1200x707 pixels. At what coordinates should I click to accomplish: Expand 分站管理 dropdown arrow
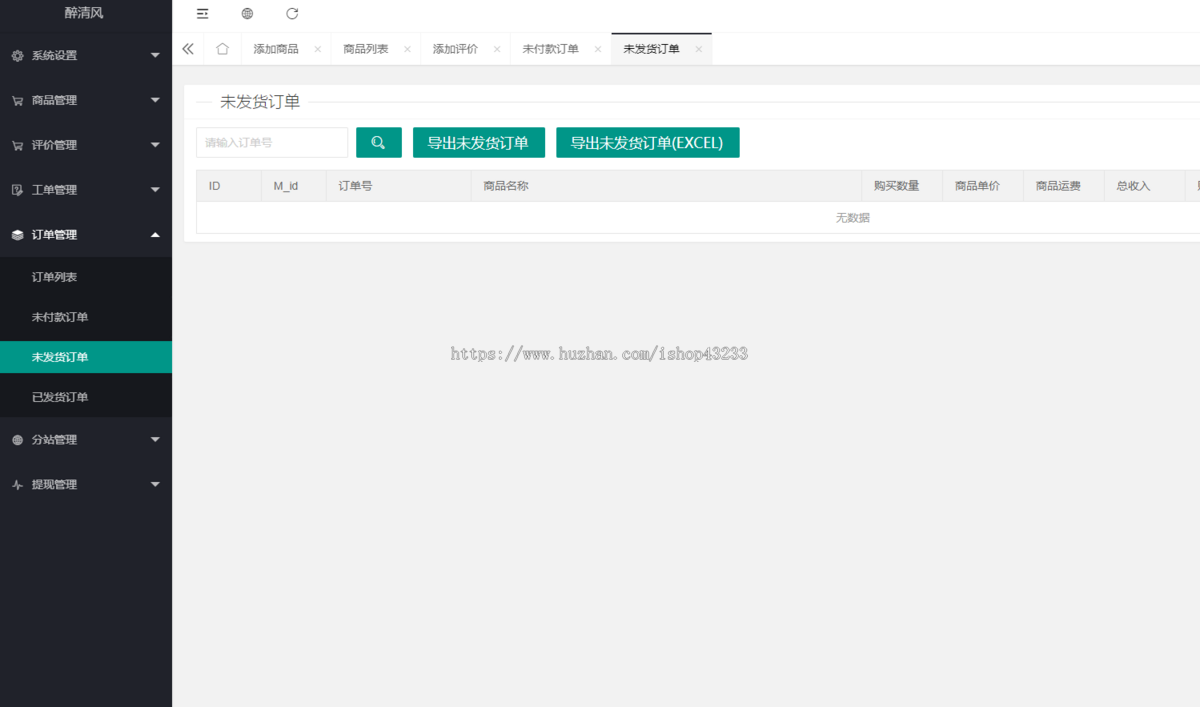155,439
